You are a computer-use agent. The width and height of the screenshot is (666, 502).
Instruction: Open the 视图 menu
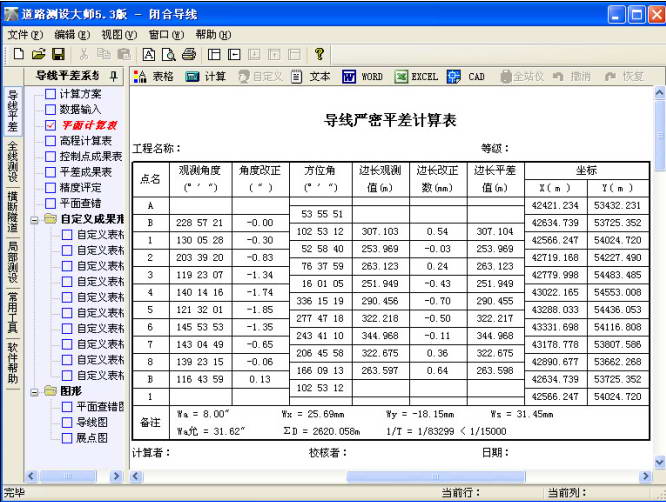tap(116, 34)
